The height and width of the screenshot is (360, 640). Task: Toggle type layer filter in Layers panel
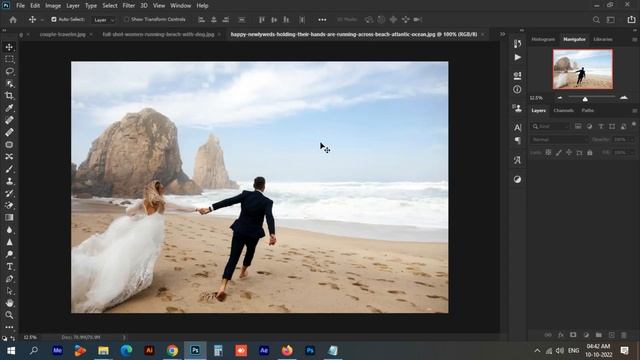[600, 127]
